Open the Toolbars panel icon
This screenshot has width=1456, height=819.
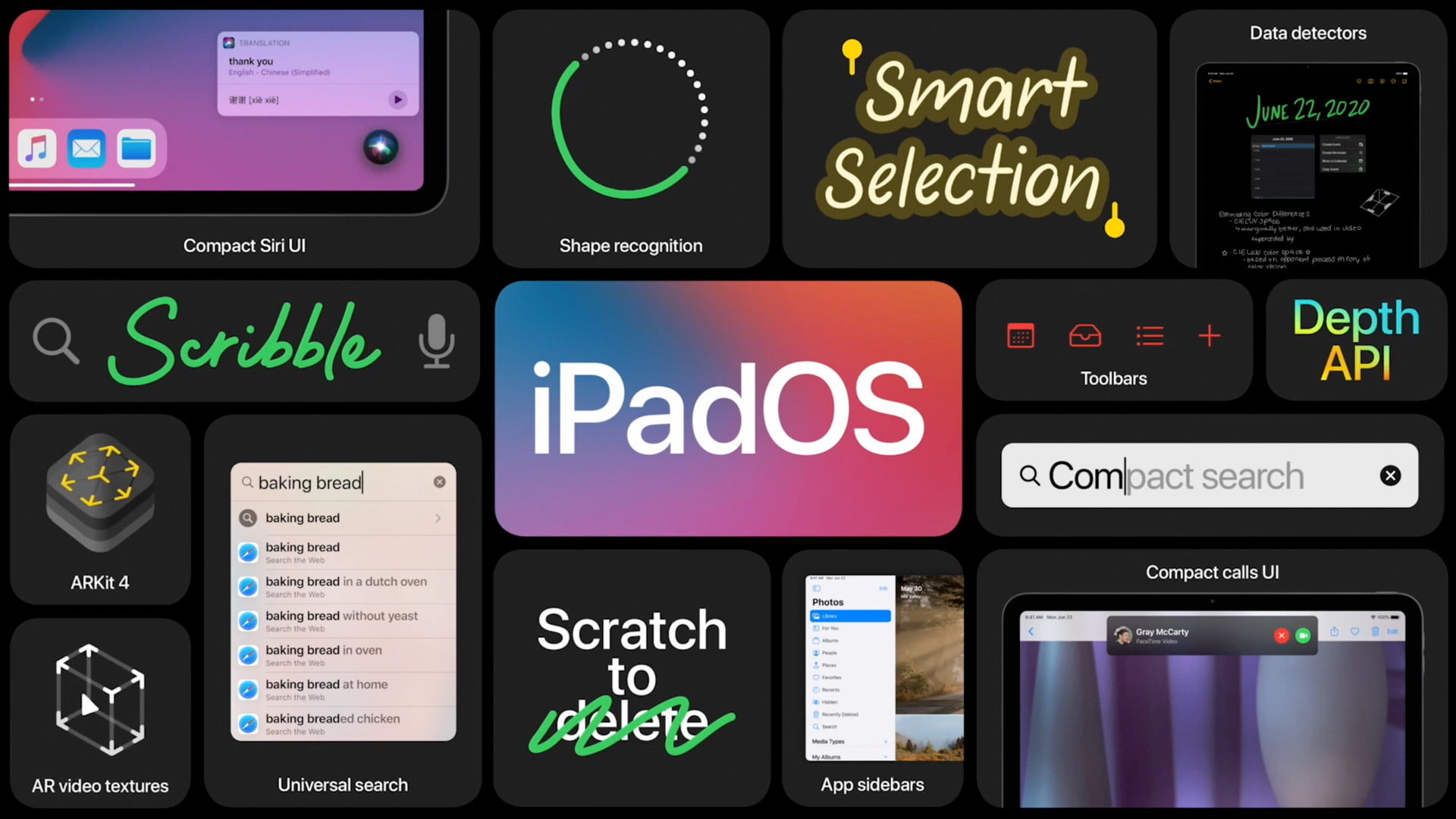point(1022,337)
